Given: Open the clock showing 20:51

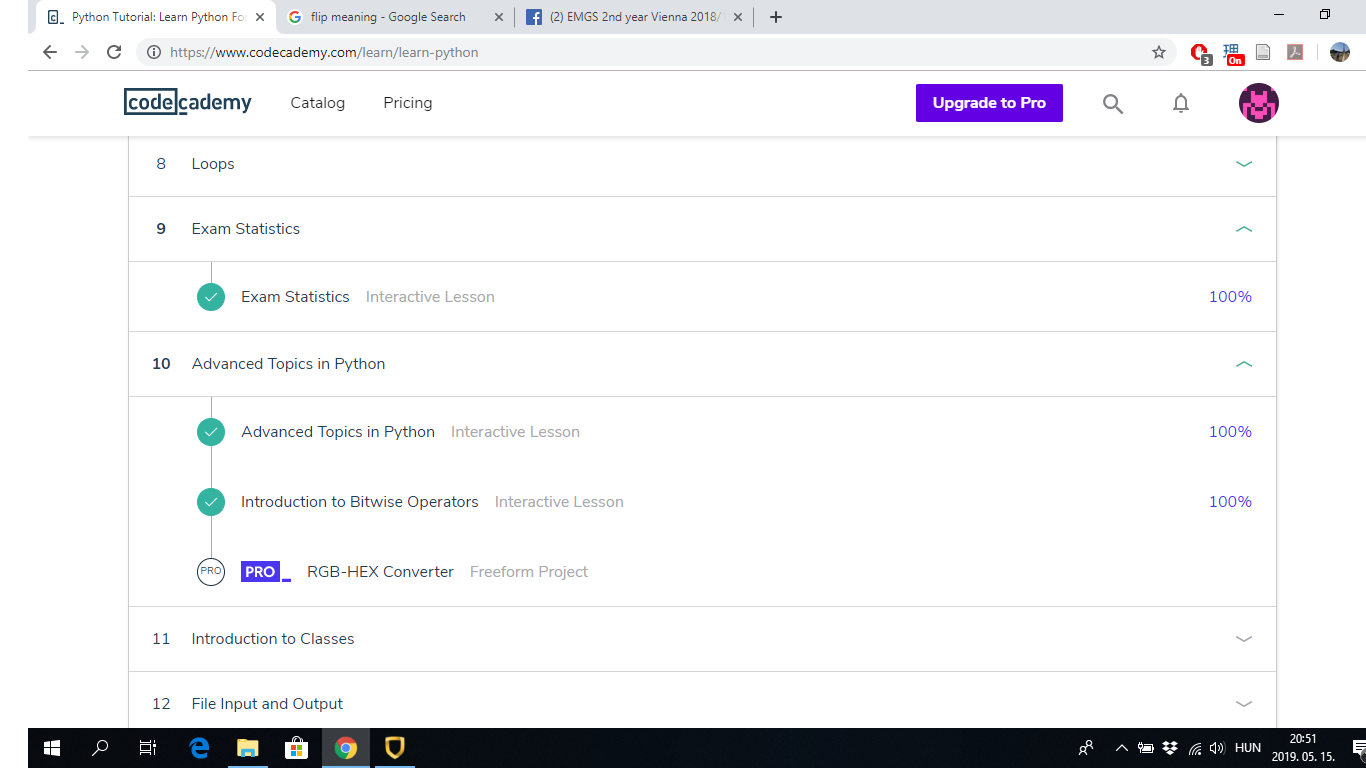Looking at the screenshot, I should [x=1303, y=748].
